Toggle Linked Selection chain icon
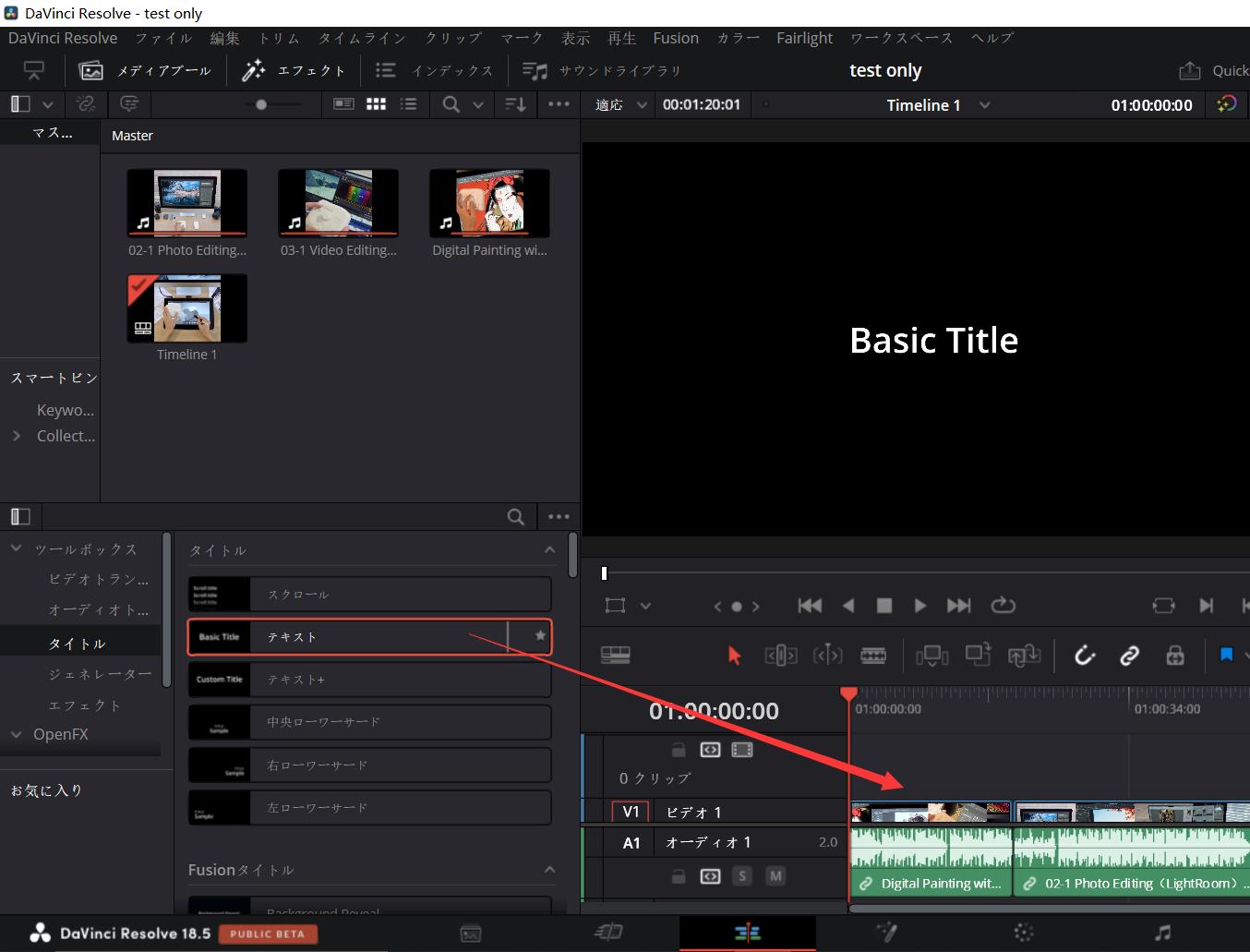Viewport: 1250px width, 952px height. [1129, 656]
